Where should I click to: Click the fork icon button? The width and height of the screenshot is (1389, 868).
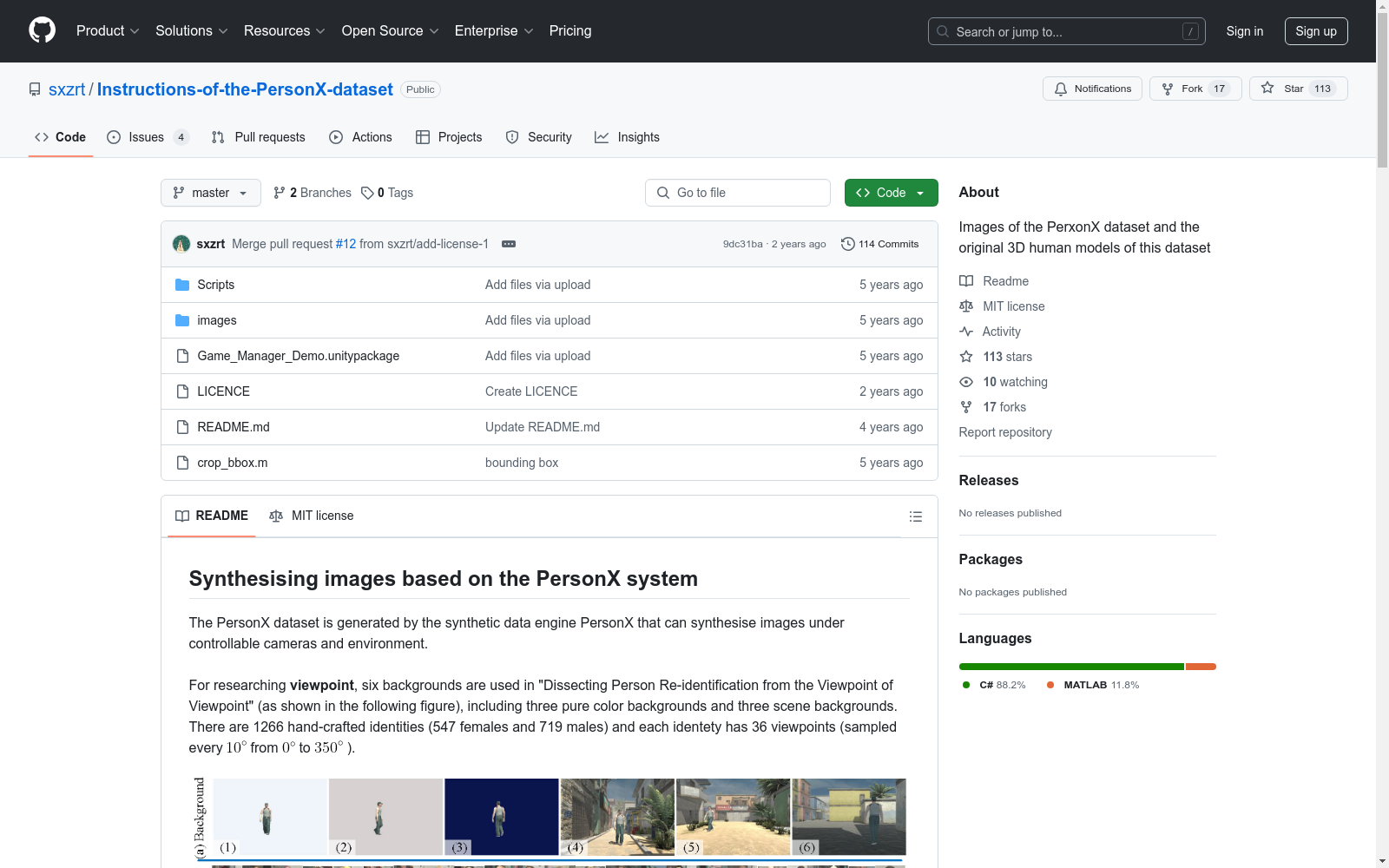click(x=1168, y=89)
